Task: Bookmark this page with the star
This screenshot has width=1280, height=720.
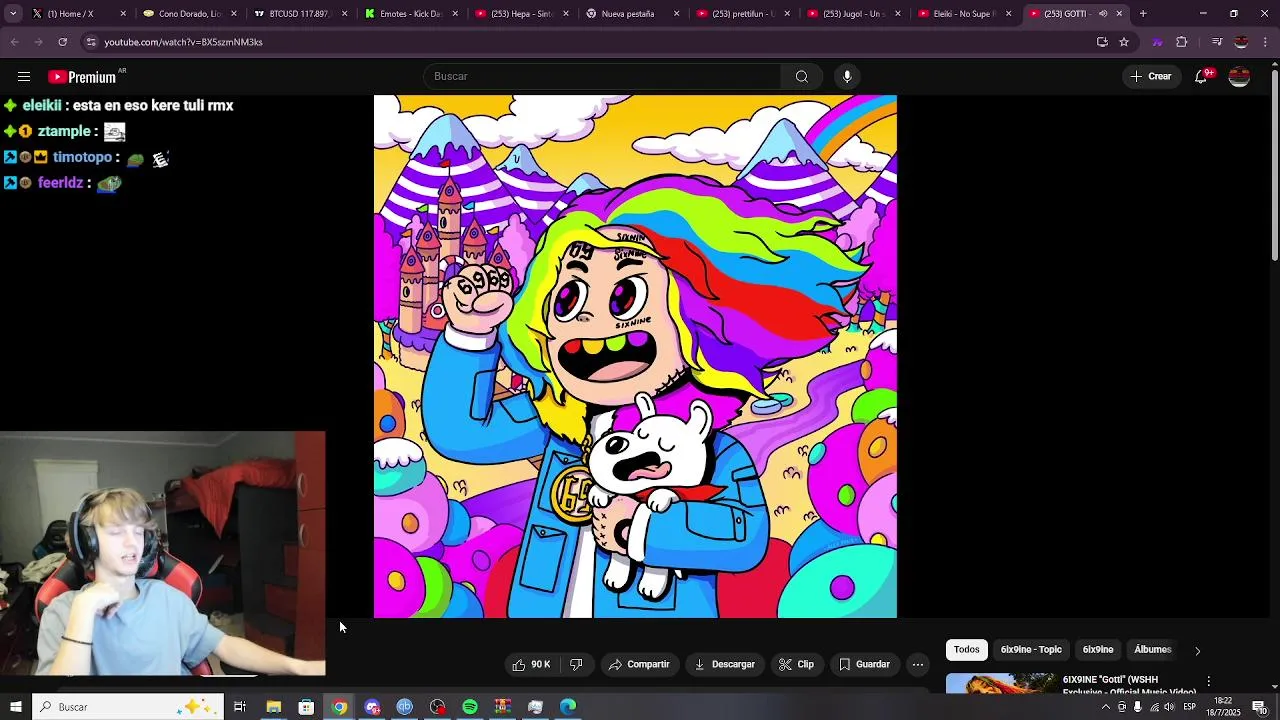Action: (1124, 42)
